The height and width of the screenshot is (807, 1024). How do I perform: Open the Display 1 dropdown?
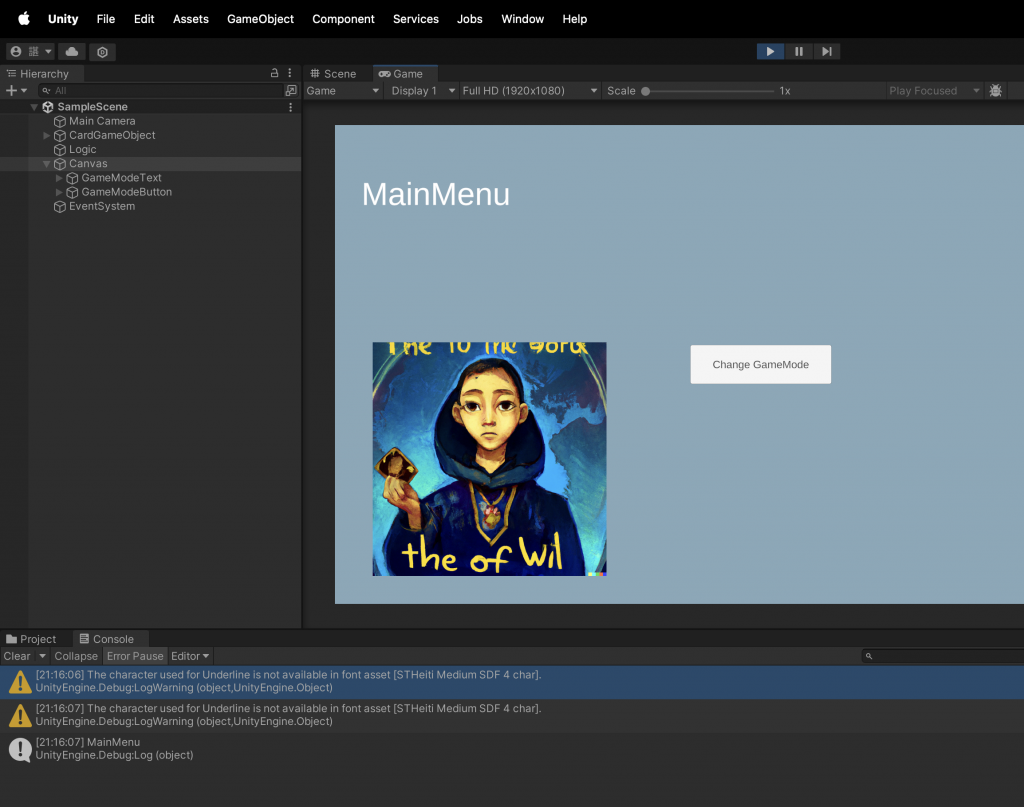(422, 91)
